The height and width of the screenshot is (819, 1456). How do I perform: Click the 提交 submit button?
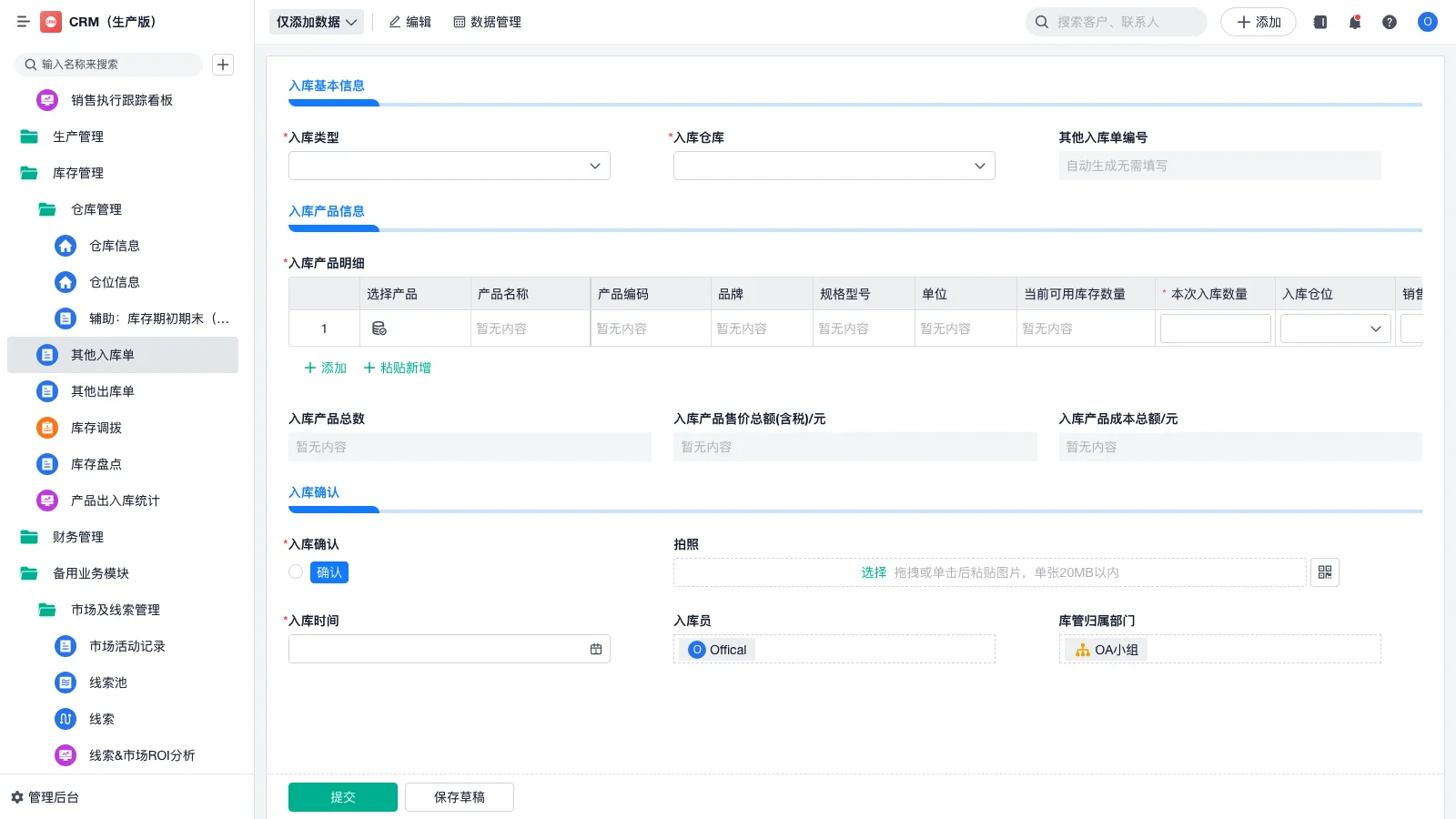tap(342, 796)
